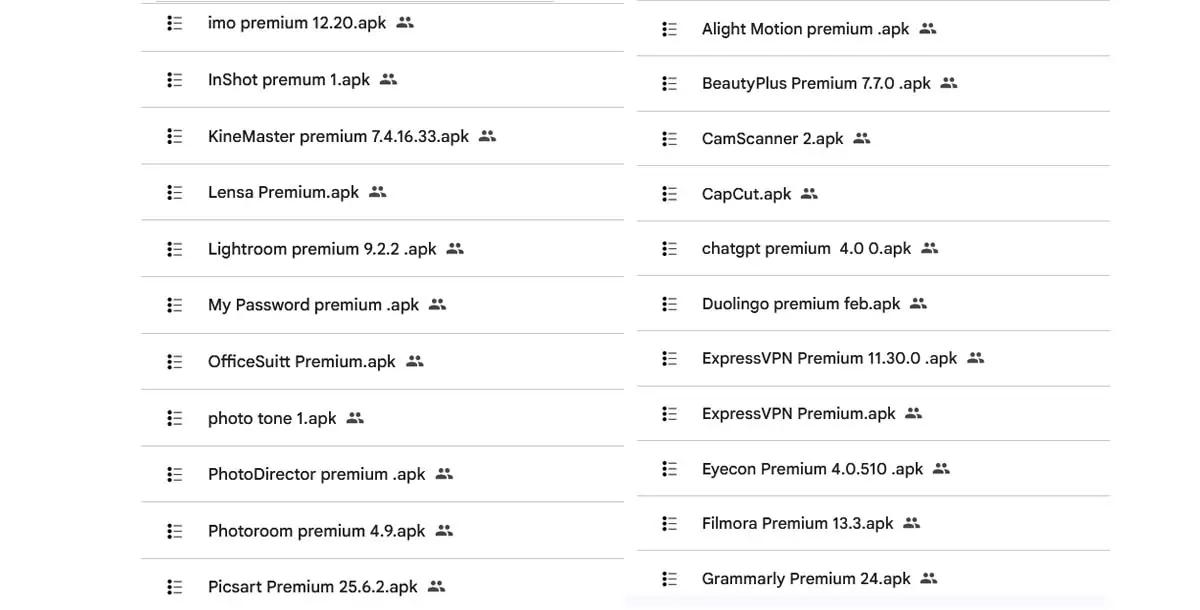Select OfficeSuitt Premium.apk file name
The width and height of the screenshot is (1200, 610).
(301, 362)
